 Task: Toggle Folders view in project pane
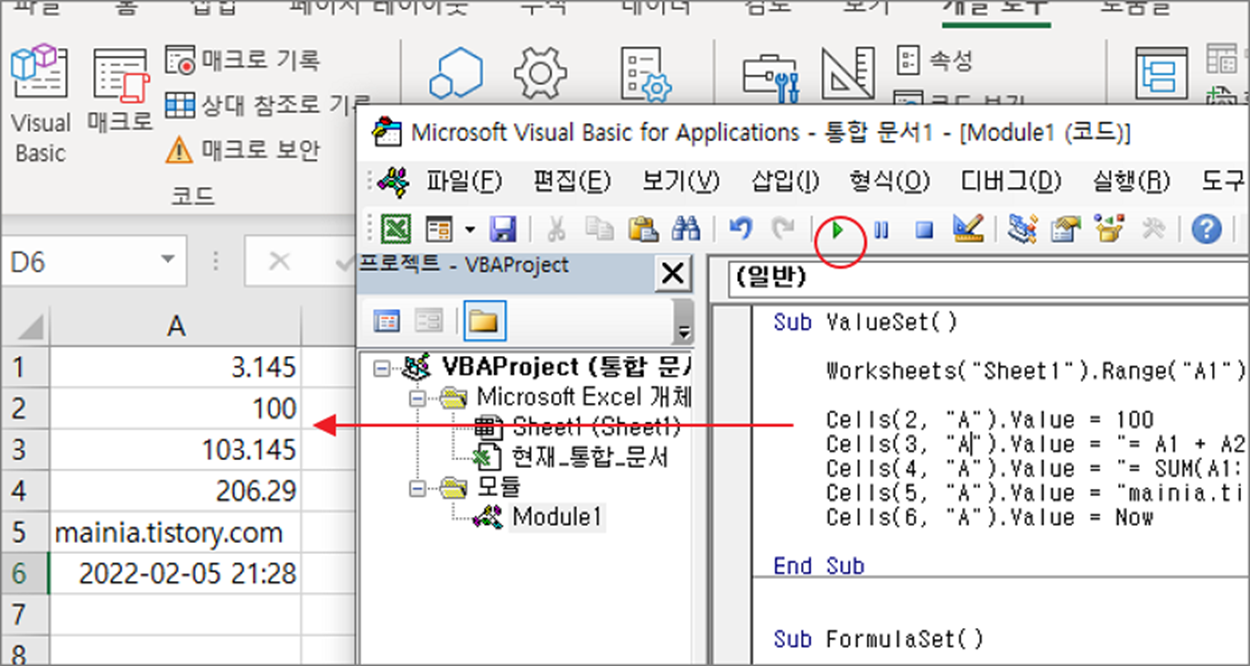(485, 321)
